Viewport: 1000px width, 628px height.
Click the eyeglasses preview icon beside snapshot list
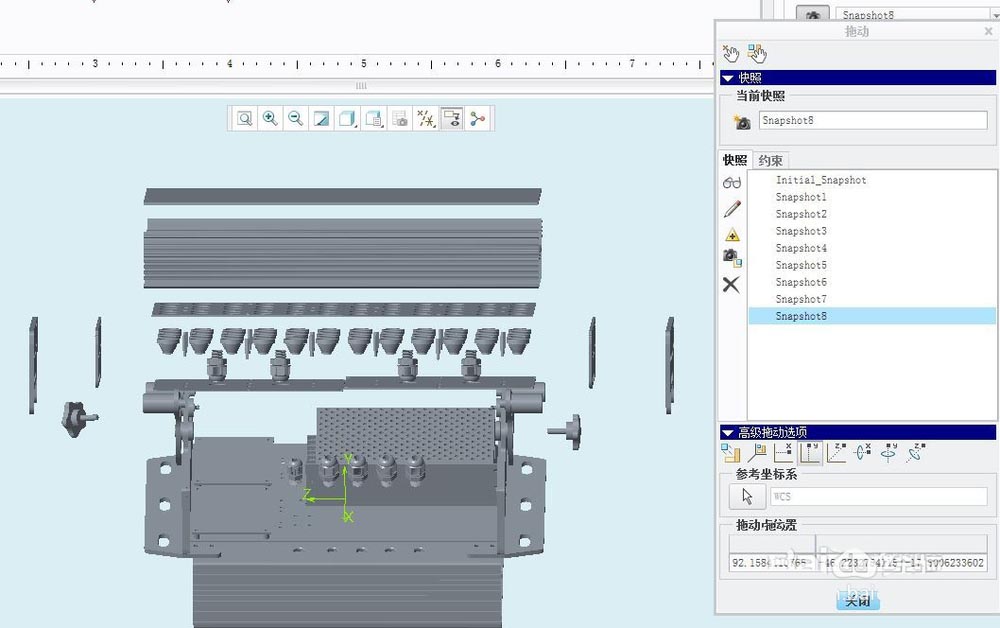click(x=731, y=181)
